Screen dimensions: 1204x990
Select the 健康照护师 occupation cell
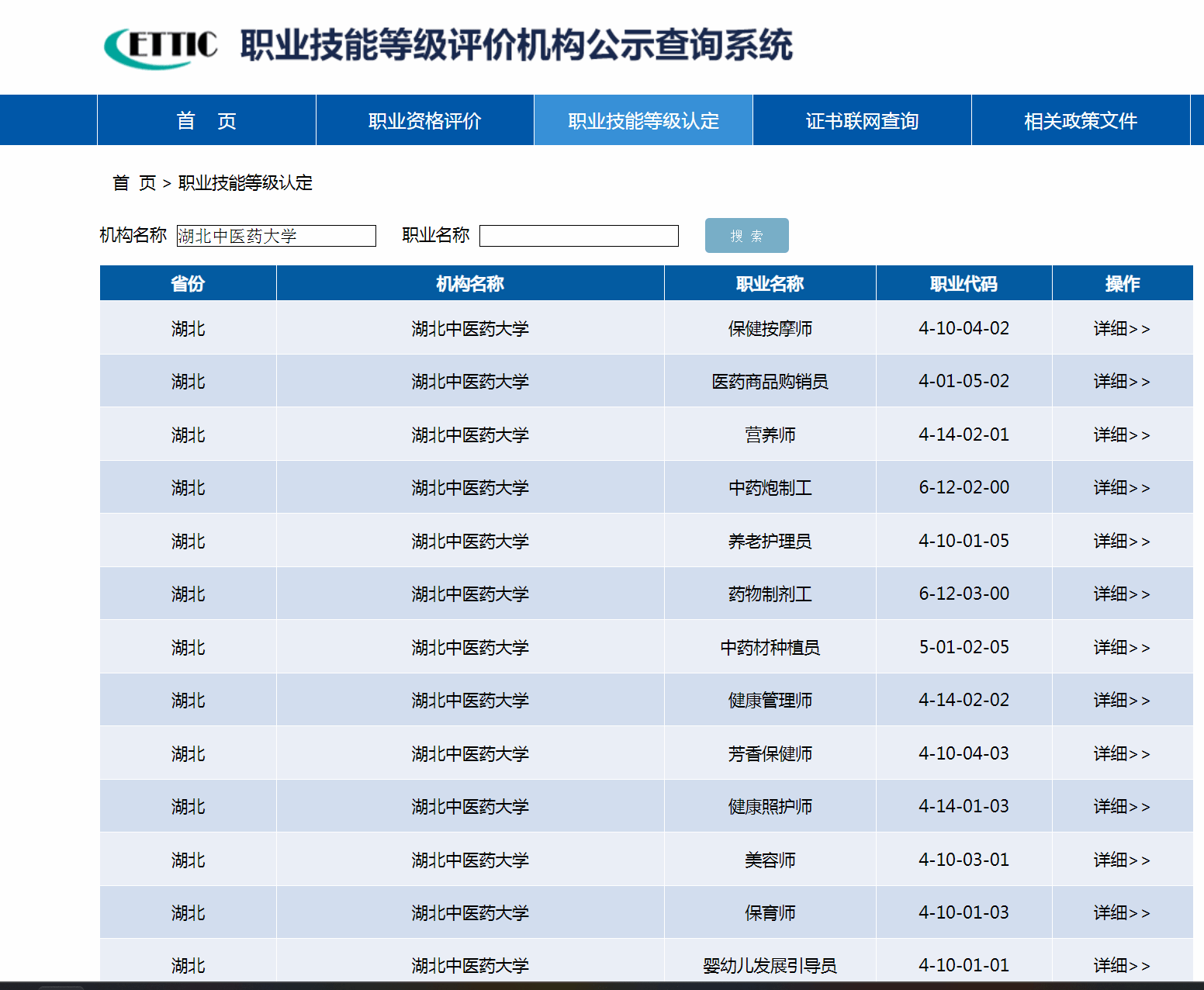point(770,807)
